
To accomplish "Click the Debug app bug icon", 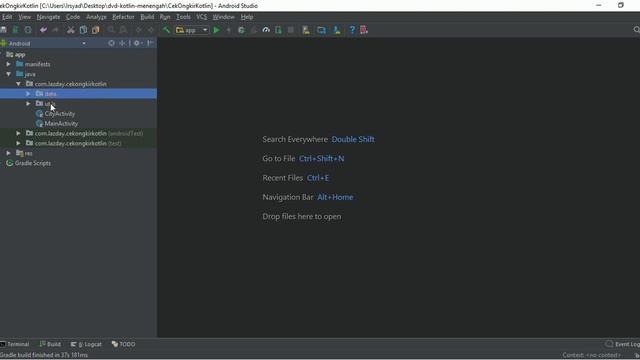I will 241,30.
